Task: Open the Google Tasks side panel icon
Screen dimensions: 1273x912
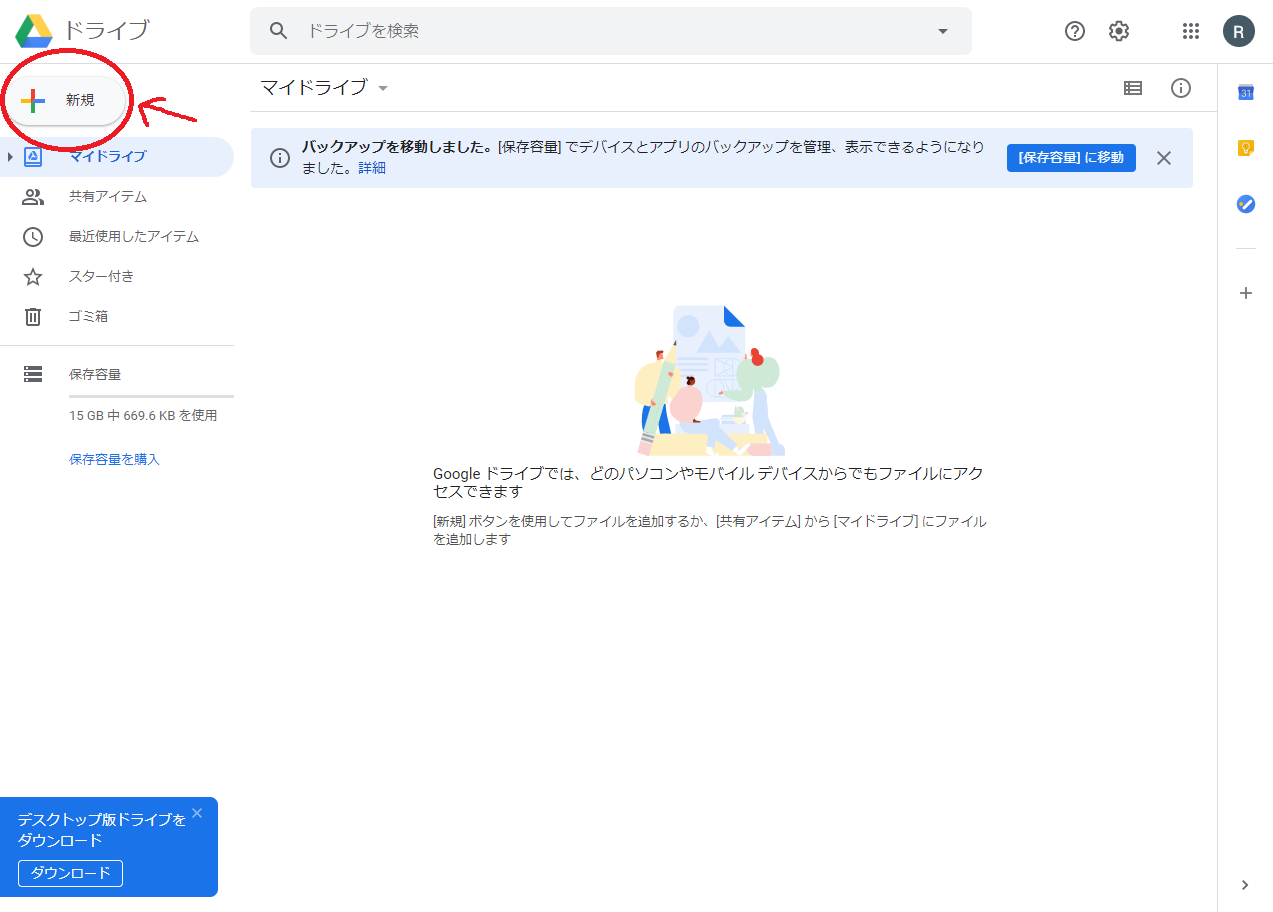Action: click(1246, 203)
